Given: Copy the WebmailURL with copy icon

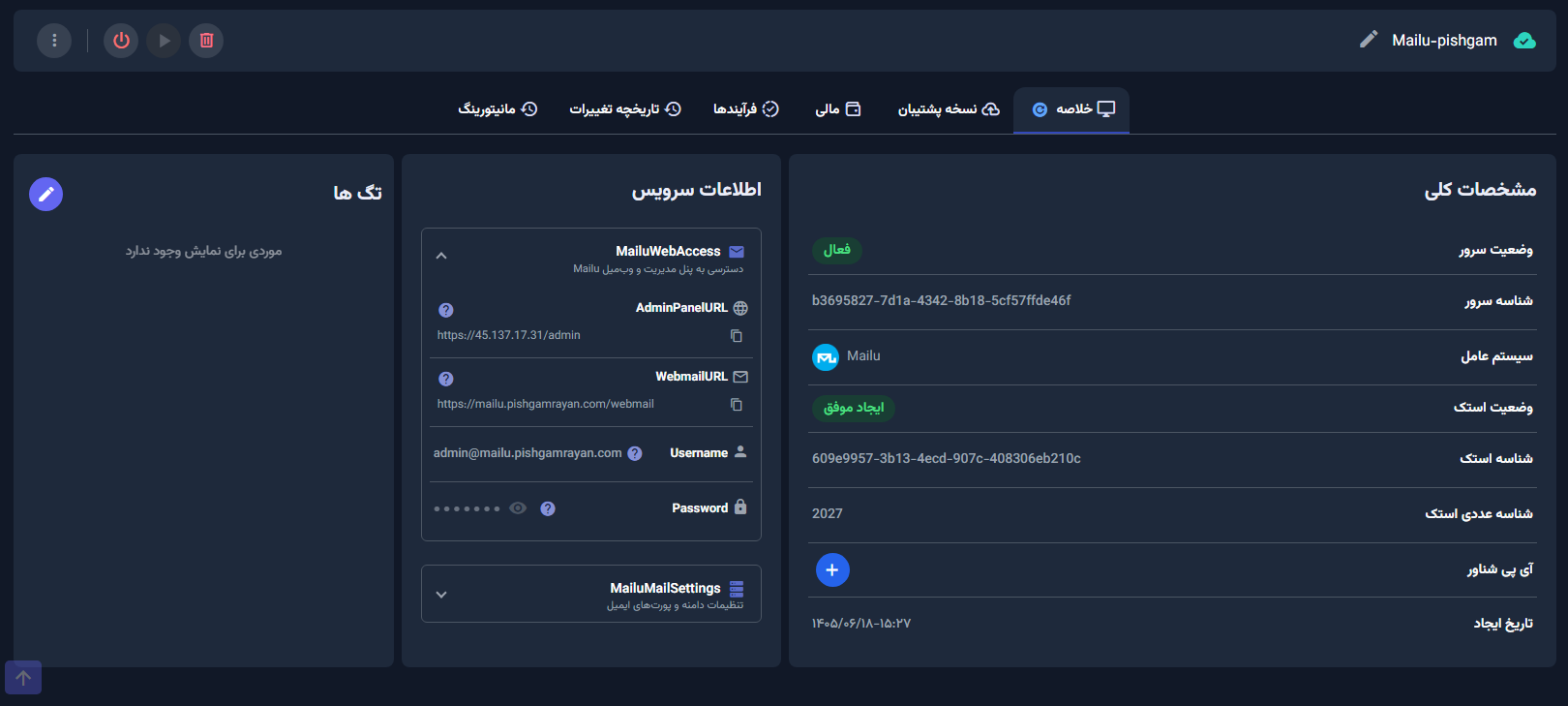Looking at the screenshot, I should tap(737, 405).
